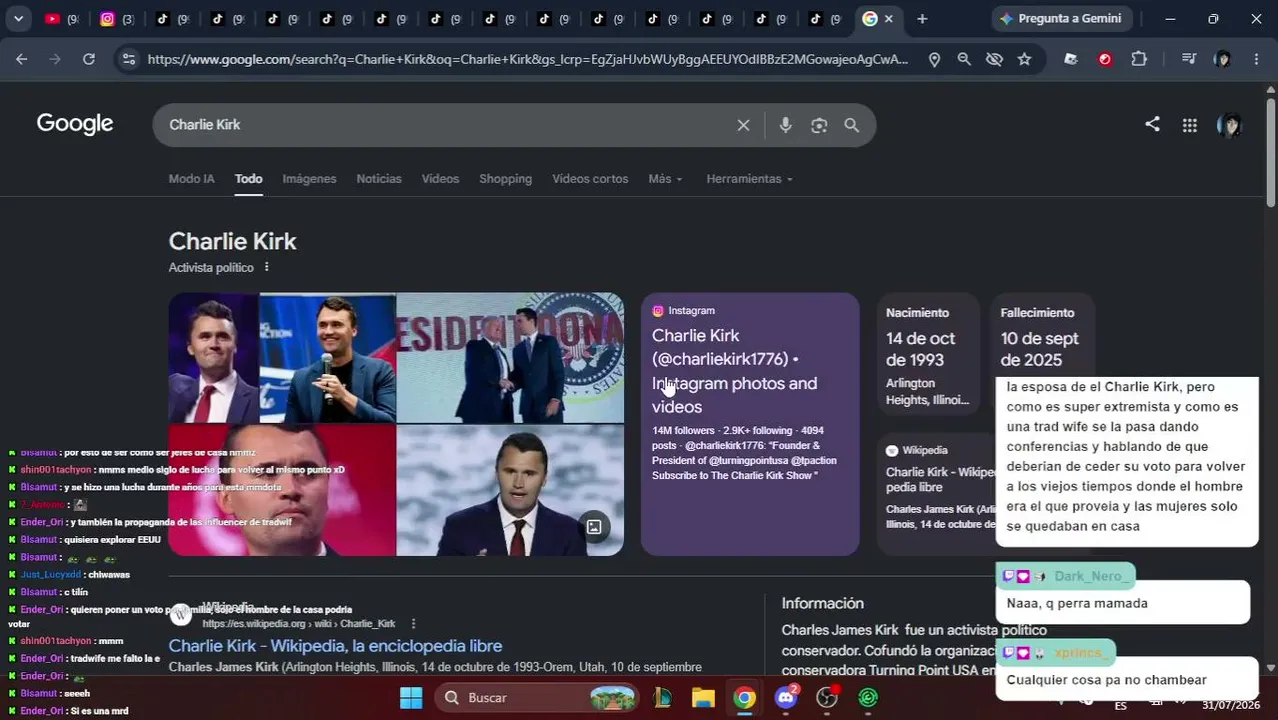Go to the Google logo homepage

coord(75,124)
